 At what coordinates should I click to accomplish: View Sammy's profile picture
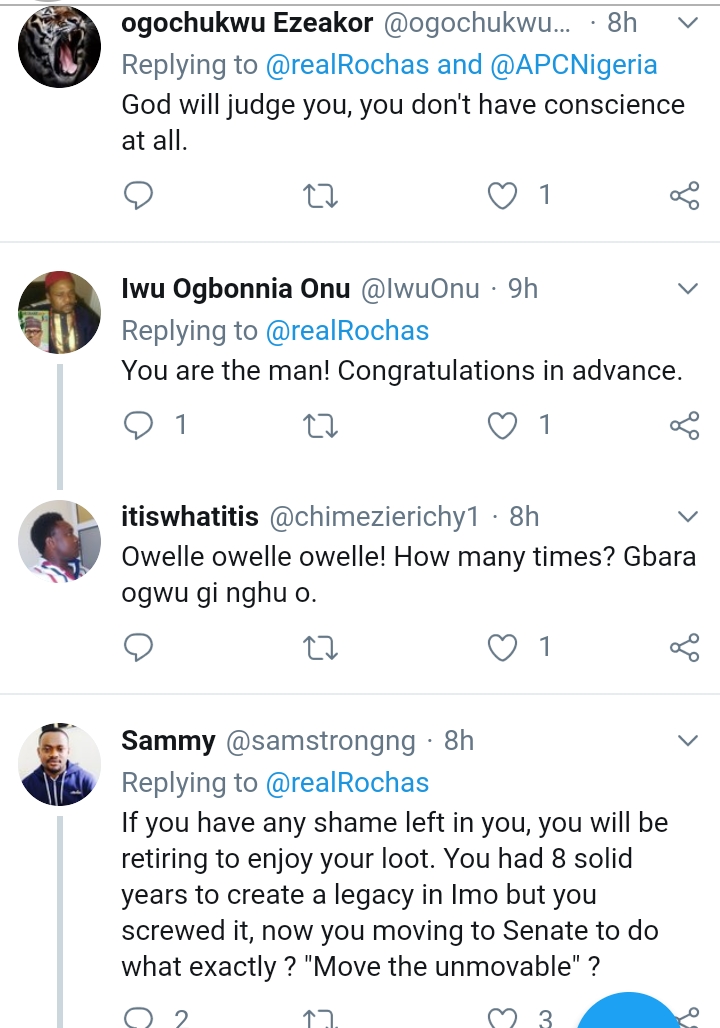(x=60, y=764)
